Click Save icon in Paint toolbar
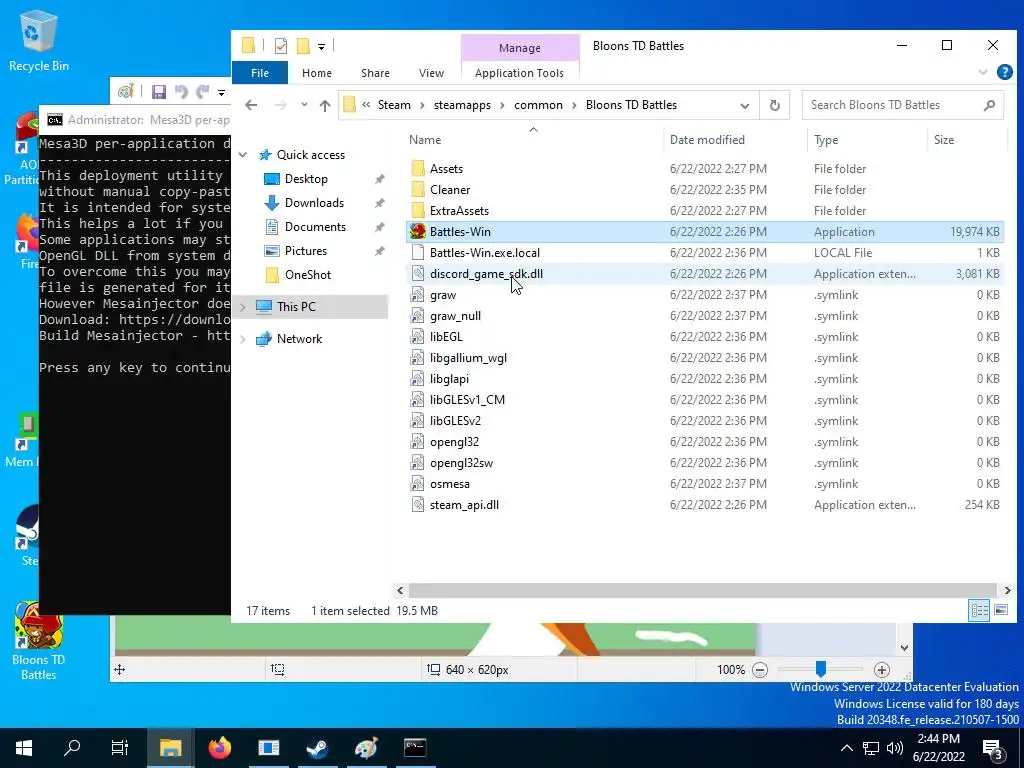This screenshot has height=768, width=1024. (159, 92)
